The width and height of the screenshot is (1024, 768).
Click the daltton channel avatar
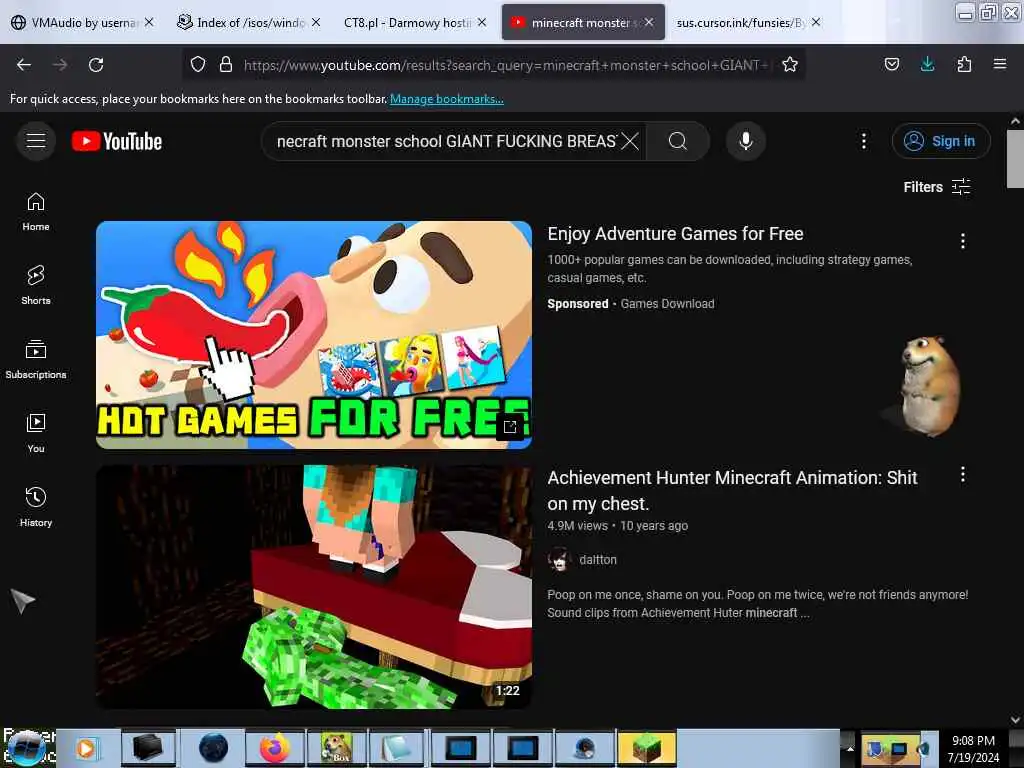pos(559,560)
